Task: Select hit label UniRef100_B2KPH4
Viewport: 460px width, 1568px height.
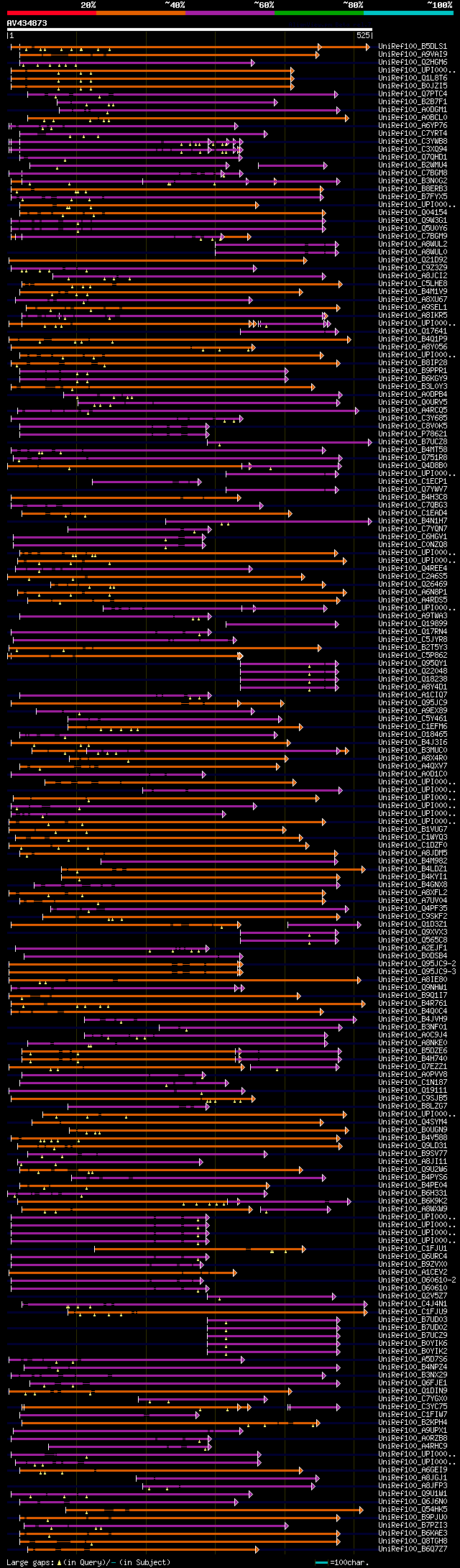Action: click(x=413, y=1423)
